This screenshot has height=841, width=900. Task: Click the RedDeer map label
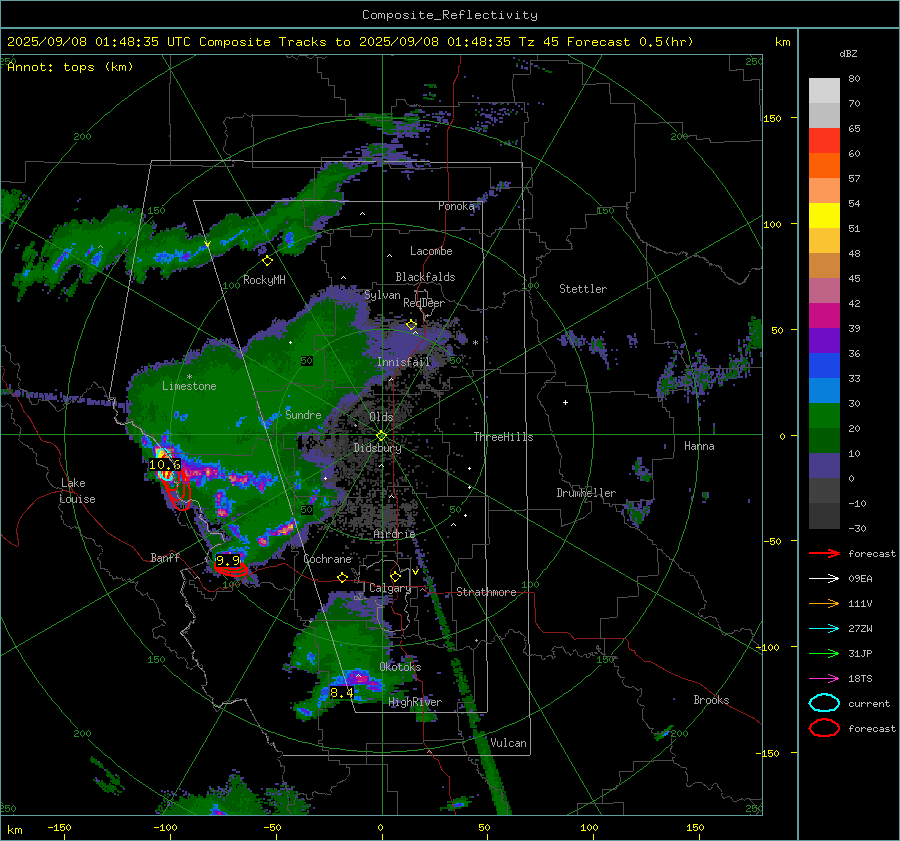(x=424, y=303)
